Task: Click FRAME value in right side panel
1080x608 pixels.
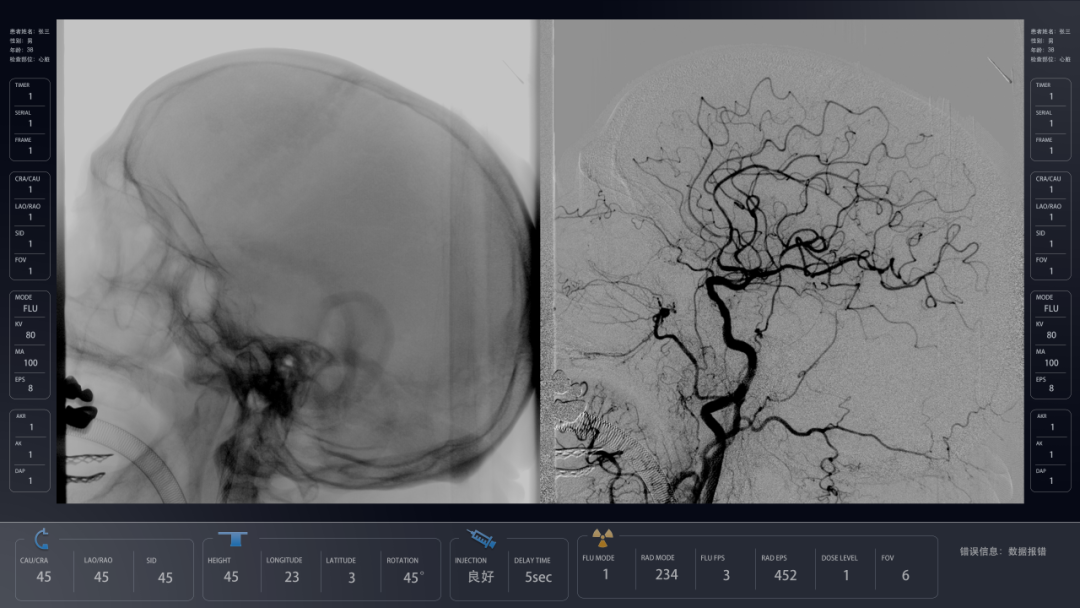Action: point(1051,150)
